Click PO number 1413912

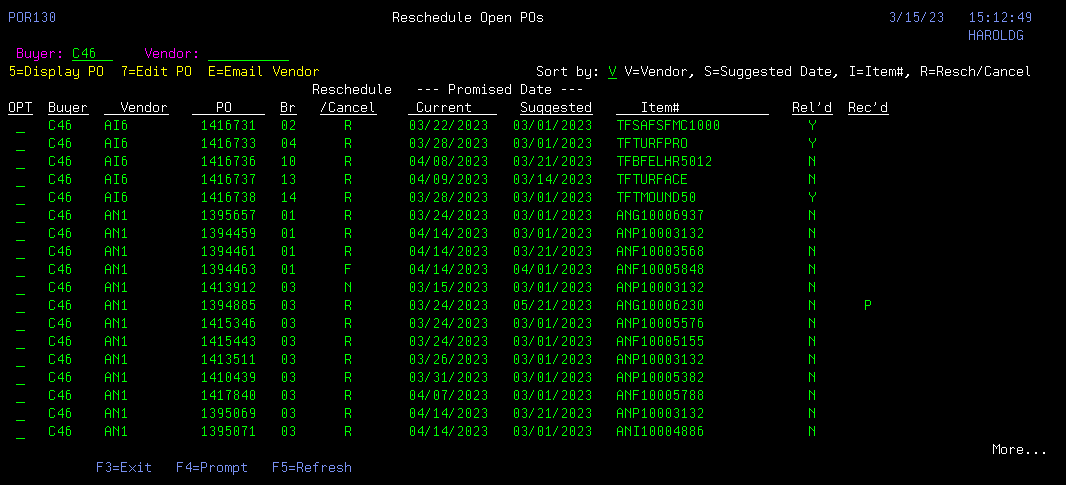pyautogui.click(x=228, y=288)
